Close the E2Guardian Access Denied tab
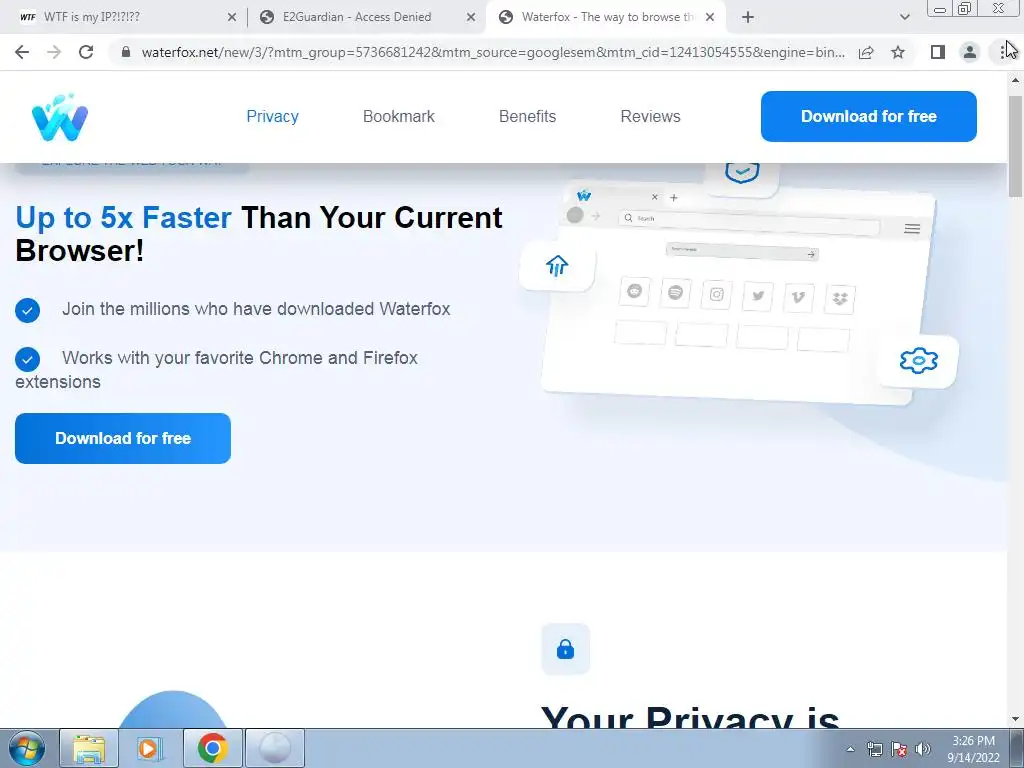 (471, 18)
